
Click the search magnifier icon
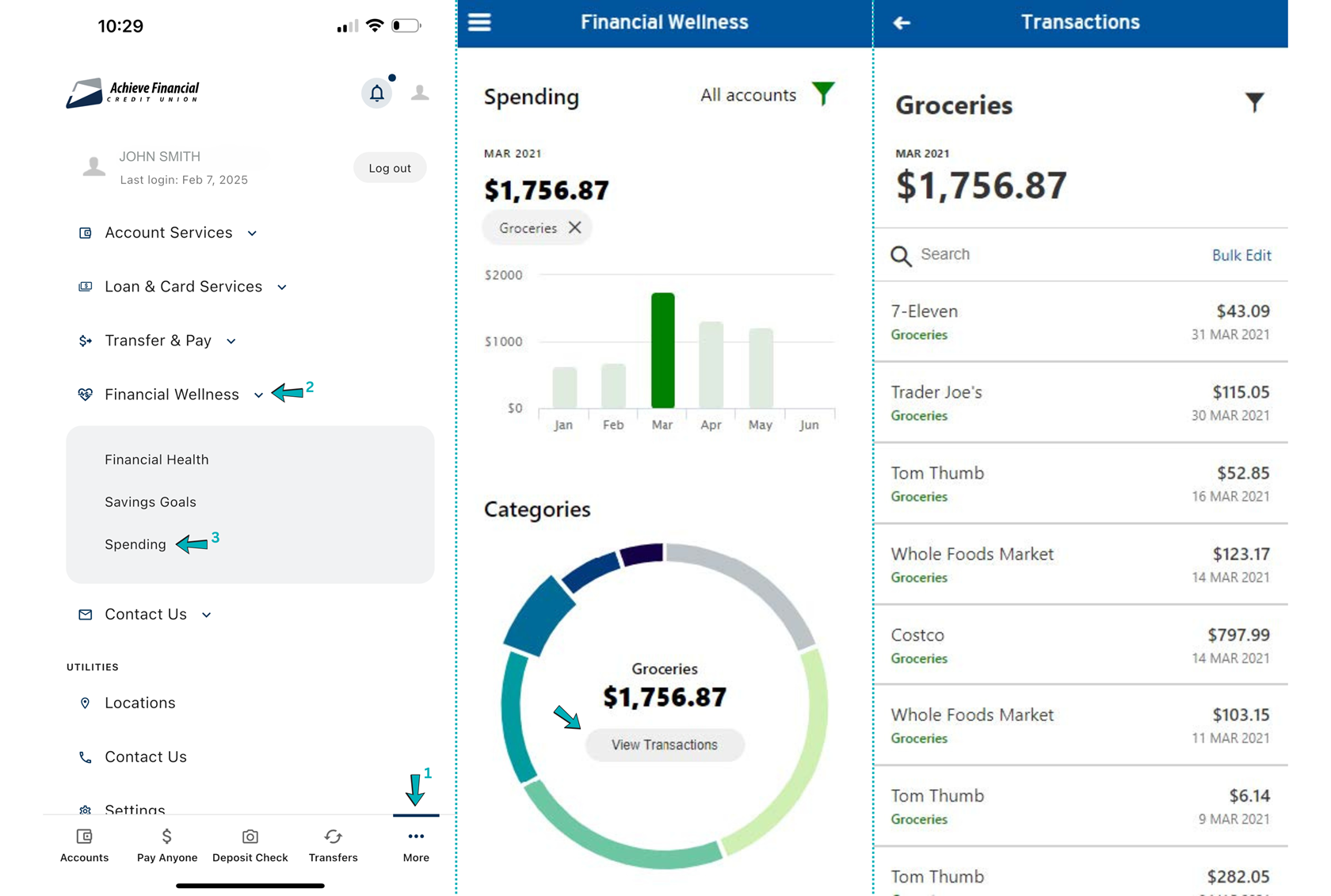pyautogui.click(x=901, y=256)
